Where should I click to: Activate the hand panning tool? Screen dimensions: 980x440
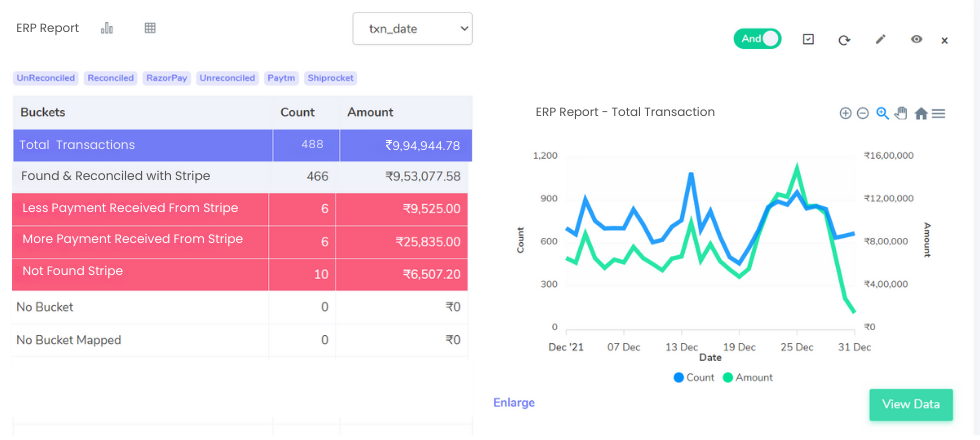point(900,114)
